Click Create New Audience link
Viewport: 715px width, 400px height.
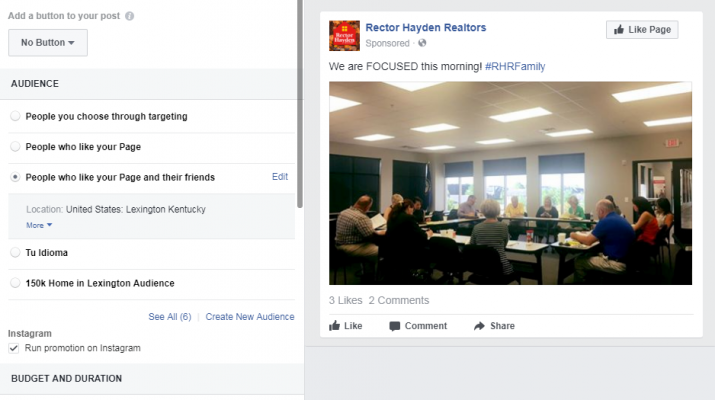(x=250, y=317)
